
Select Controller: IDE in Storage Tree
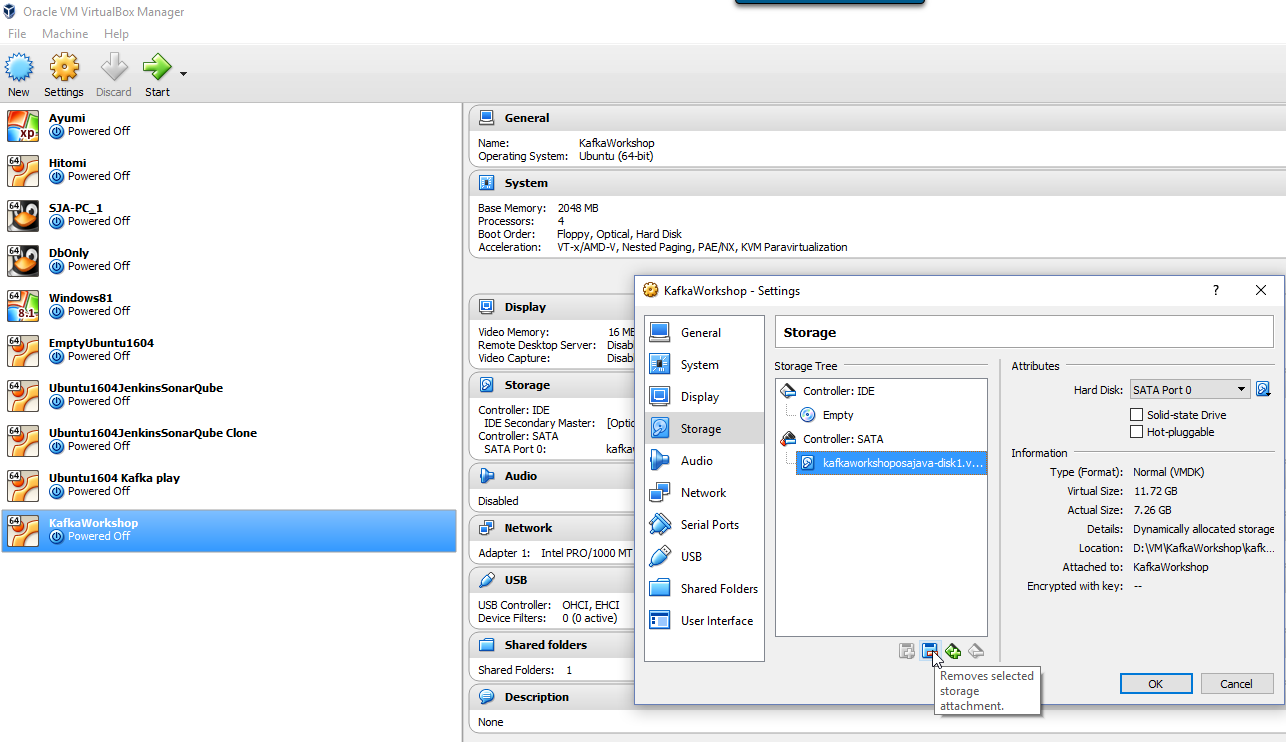(881, 391)
